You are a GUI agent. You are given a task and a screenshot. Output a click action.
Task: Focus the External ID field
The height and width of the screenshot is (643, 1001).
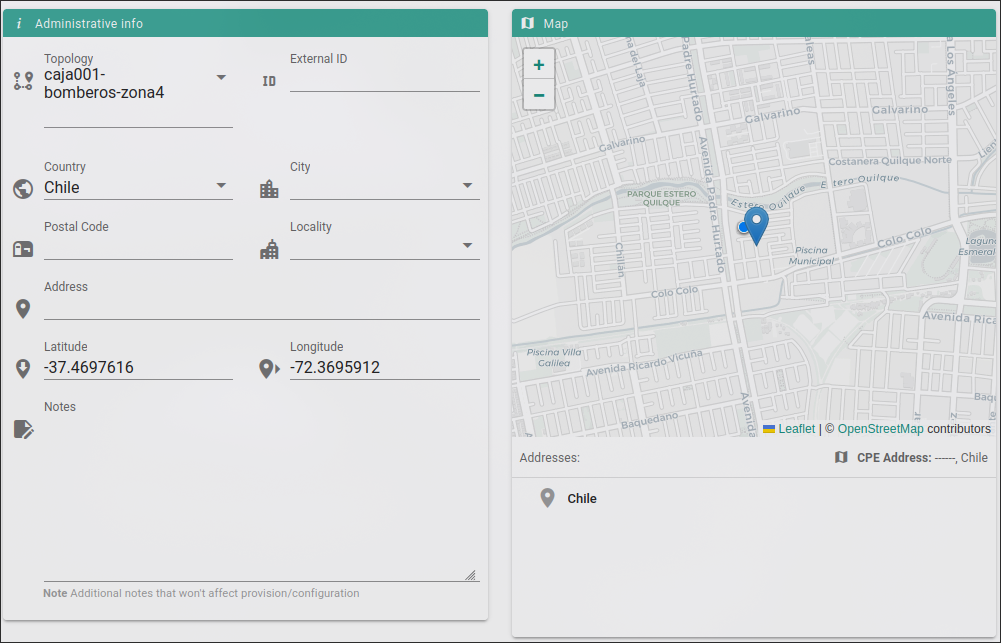[x=384, y=80]
